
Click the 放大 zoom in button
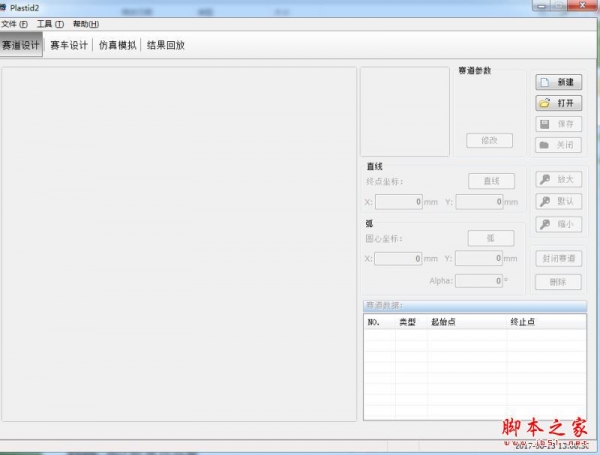558,179
